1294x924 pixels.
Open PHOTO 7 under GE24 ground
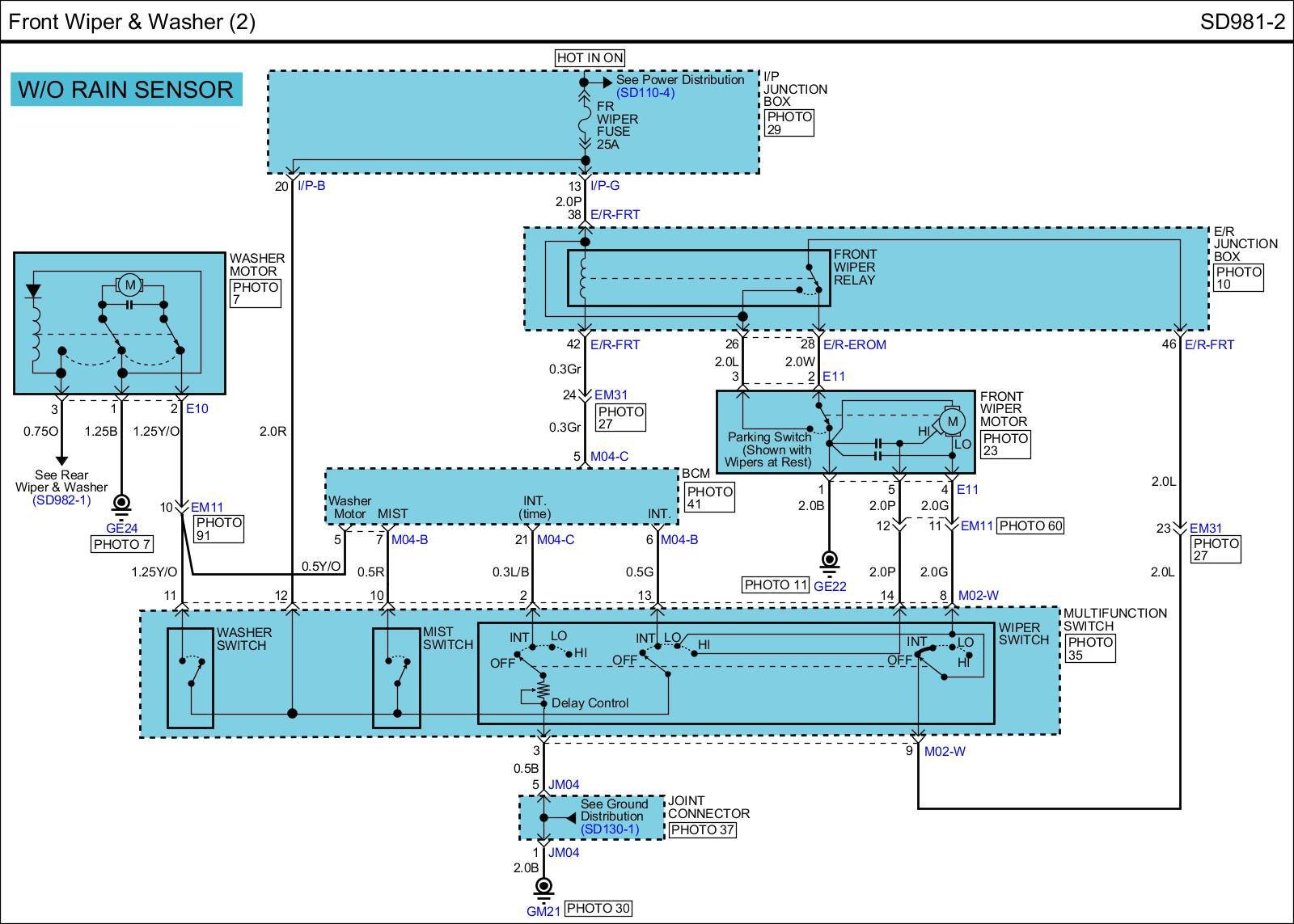pyautogui.click(x=122, y=544)
